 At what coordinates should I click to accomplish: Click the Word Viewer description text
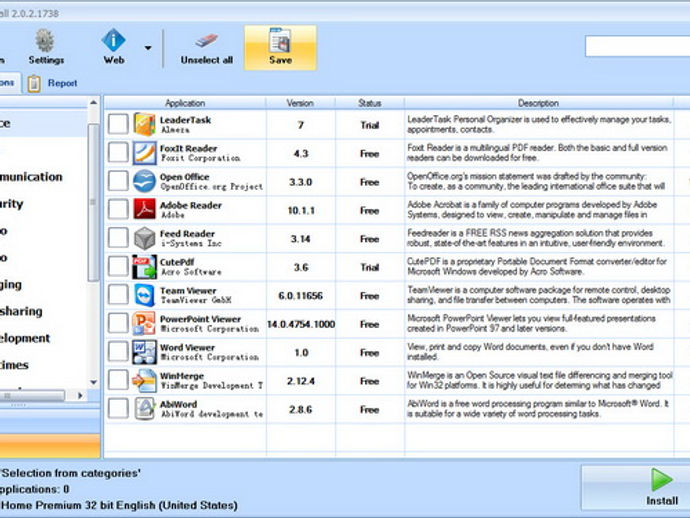530,352
